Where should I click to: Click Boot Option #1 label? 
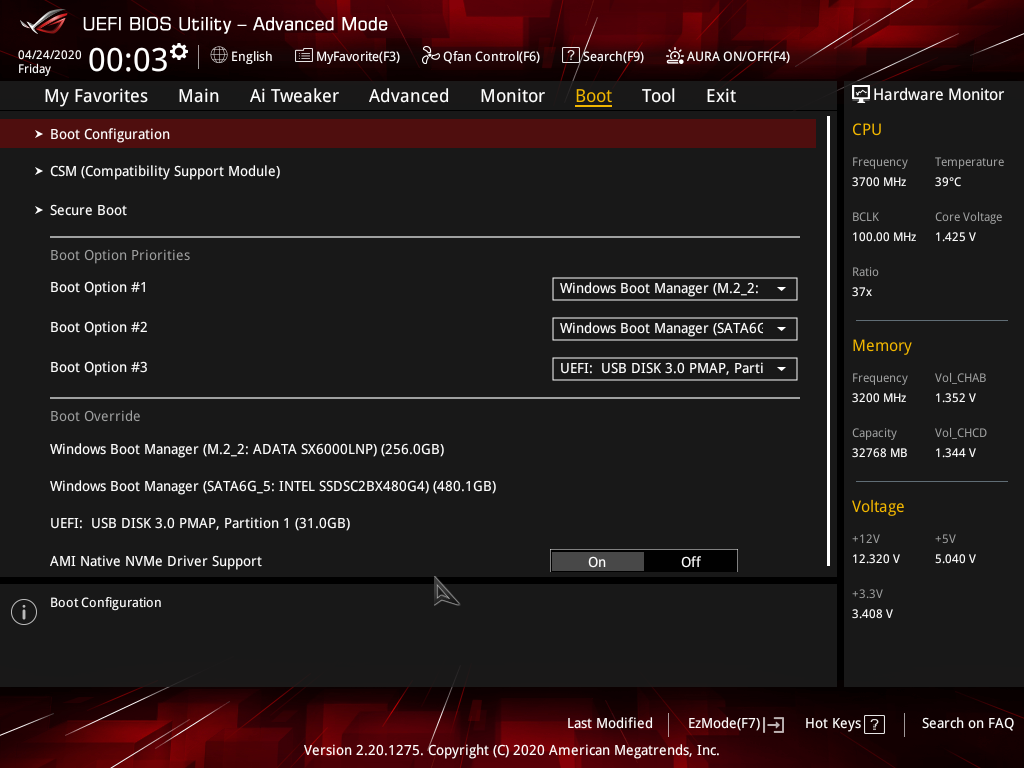point(99,287)
